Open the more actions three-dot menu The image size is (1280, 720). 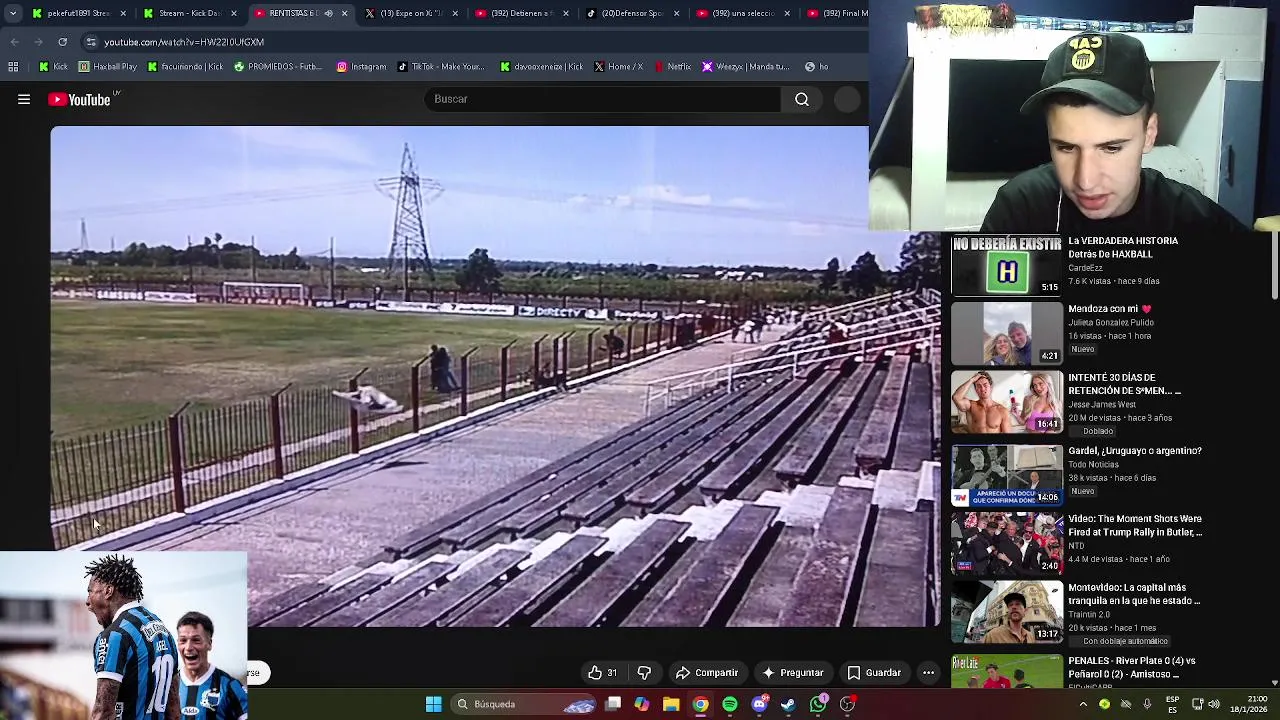click(928, 673)
